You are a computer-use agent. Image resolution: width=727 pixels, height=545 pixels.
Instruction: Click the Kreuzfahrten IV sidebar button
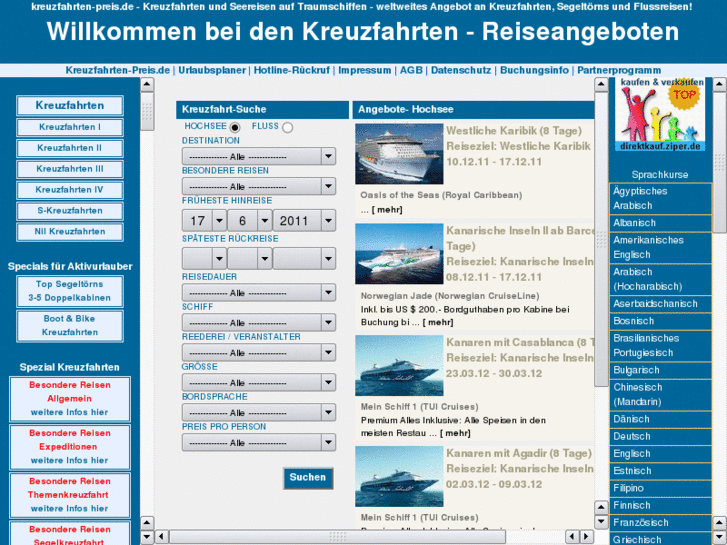point(70,190)
